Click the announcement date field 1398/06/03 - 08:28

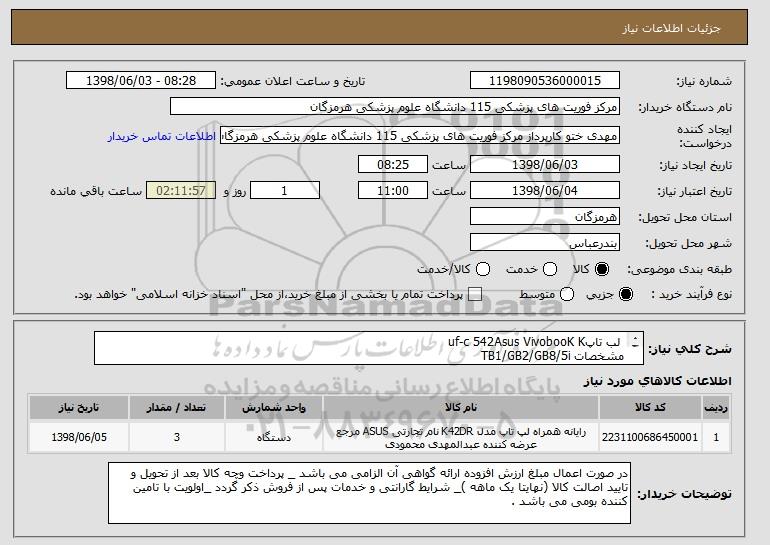(x=141, y=81)
